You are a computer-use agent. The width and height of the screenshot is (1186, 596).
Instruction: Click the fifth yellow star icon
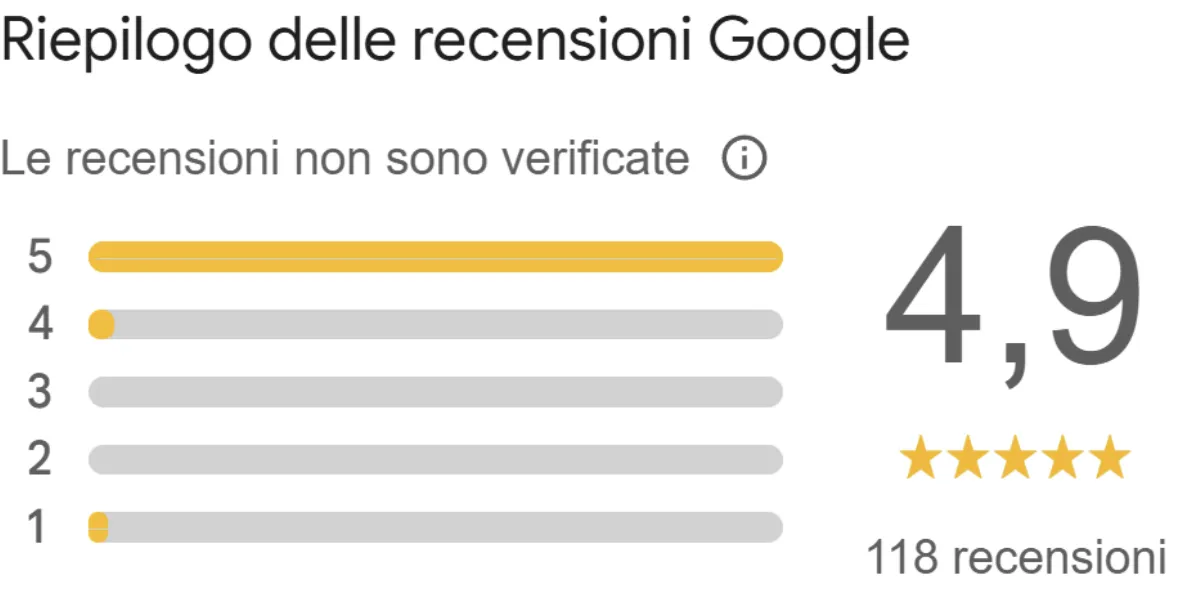tap(1109, 457)
